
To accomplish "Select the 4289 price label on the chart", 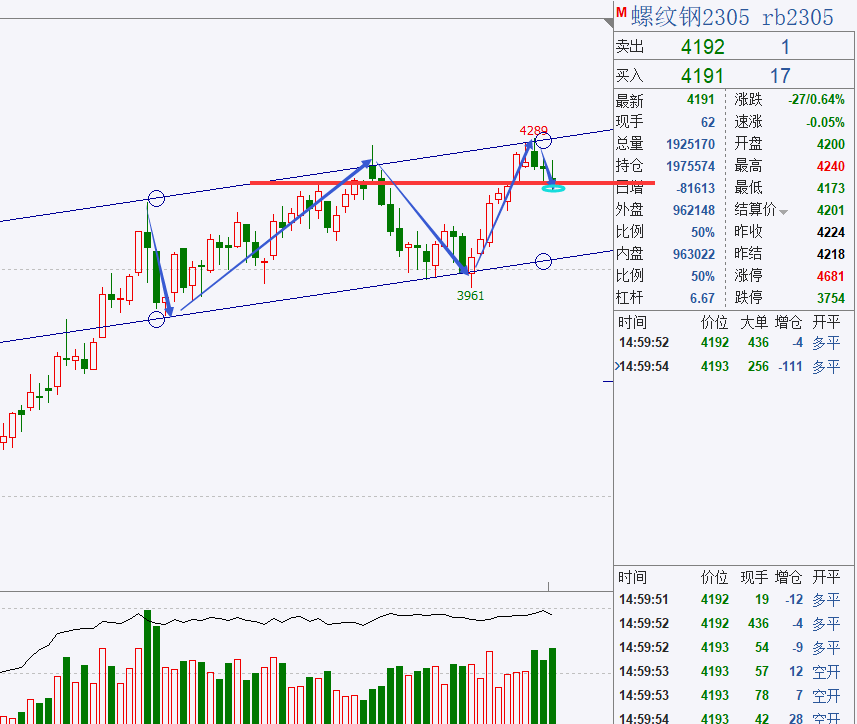I will [x=534, y=130].
